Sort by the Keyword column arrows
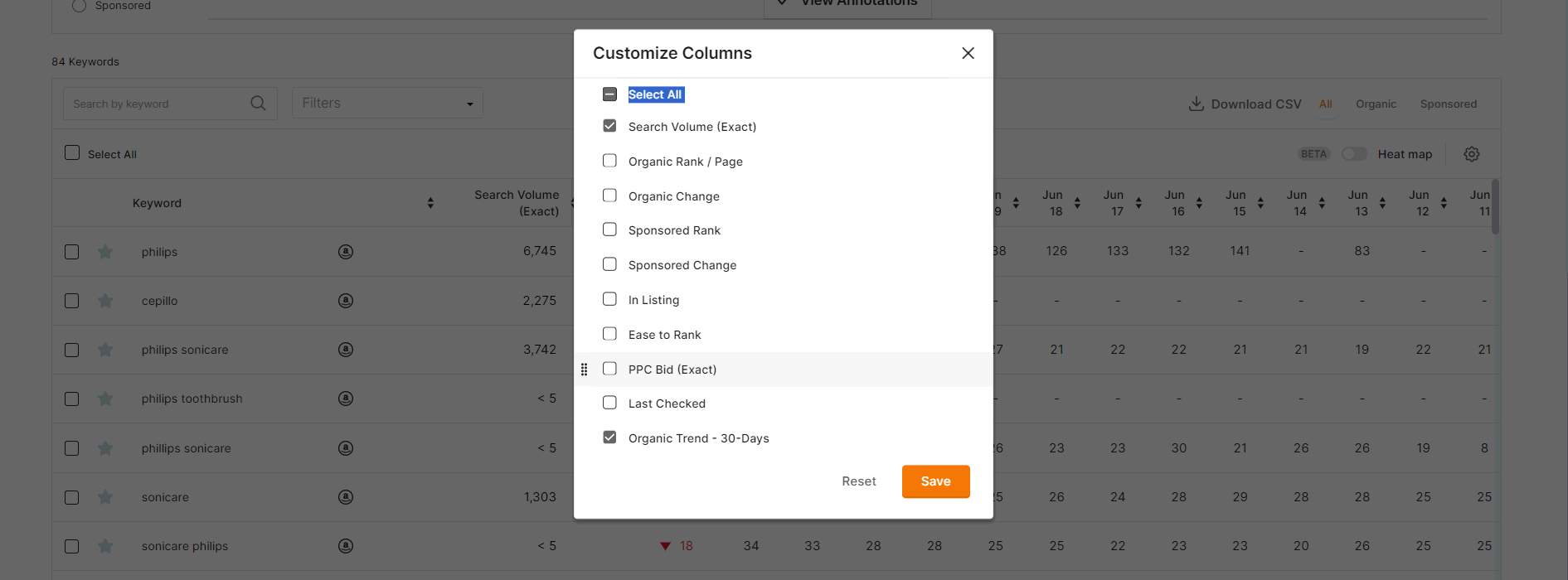Screen dimensions: 1568x580 pos(430,203)
